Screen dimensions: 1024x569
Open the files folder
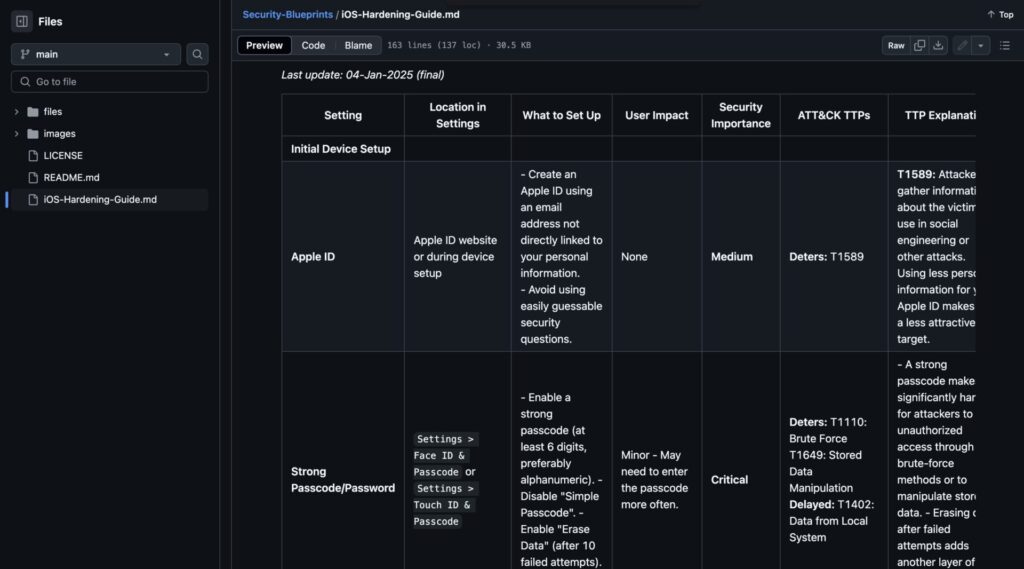[53, 112]
